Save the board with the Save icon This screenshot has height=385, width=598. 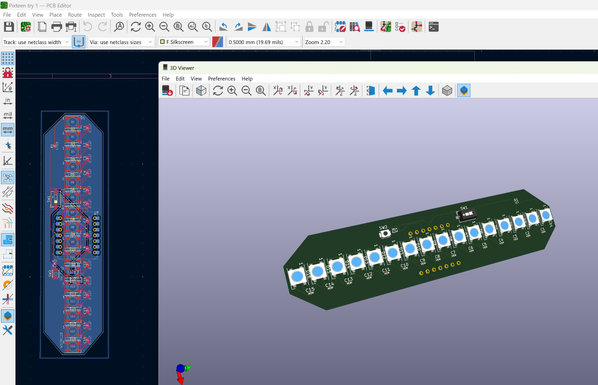point(9,27)
